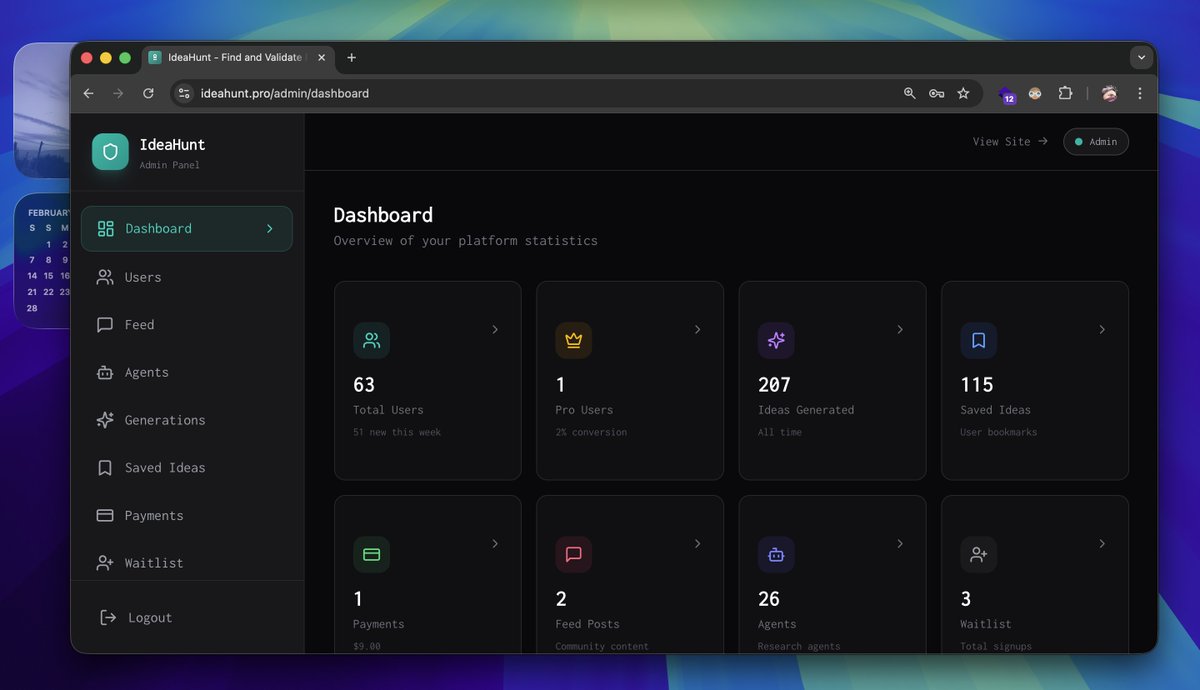Click the Payments card green credit-card icon
Image resolution: width=1200 pixels, height=690 pixels.
coord(372,554)
